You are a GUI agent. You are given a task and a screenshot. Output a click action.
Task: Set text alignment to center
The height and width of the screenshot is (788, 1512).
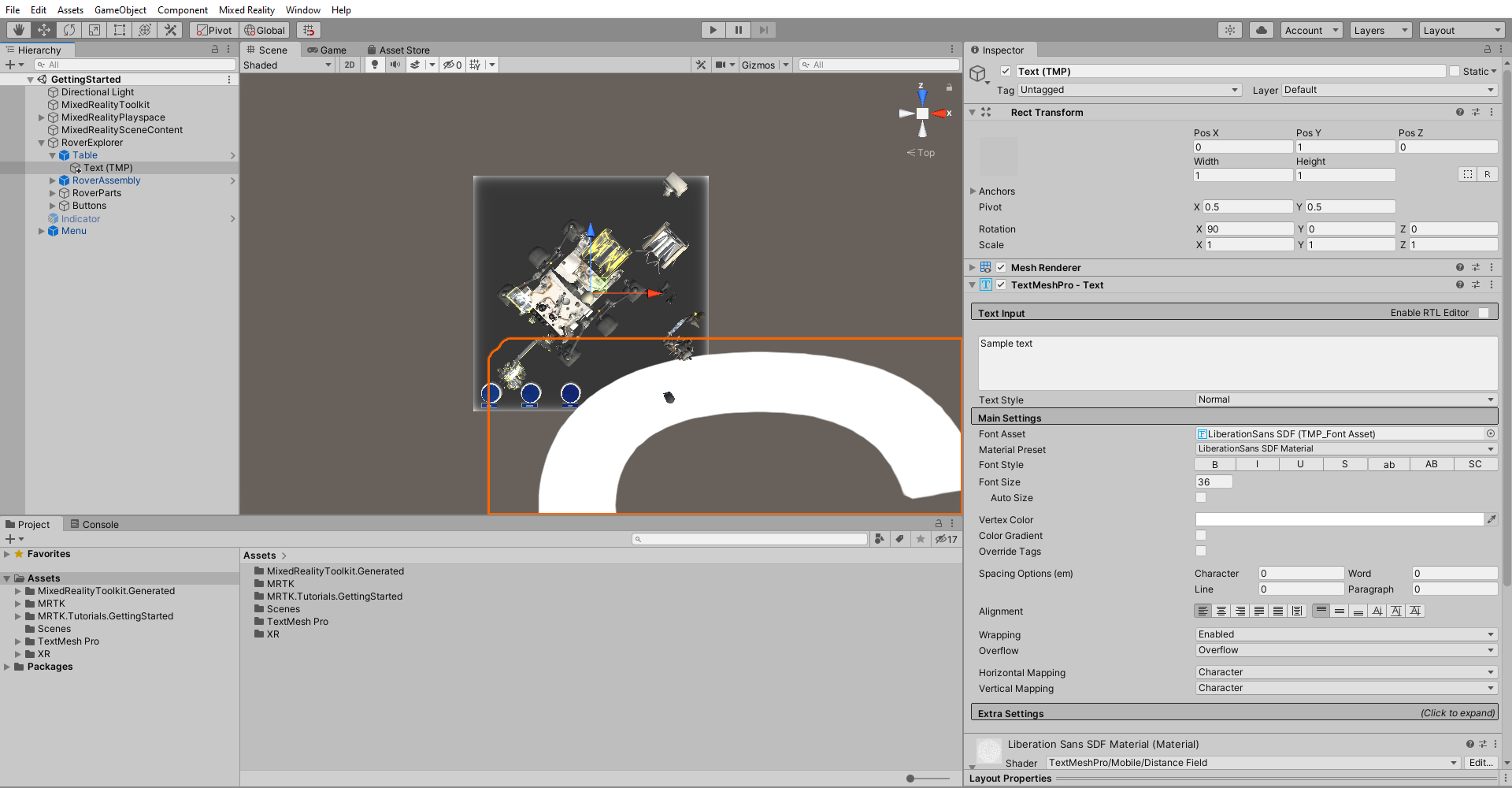[1221, 611]
